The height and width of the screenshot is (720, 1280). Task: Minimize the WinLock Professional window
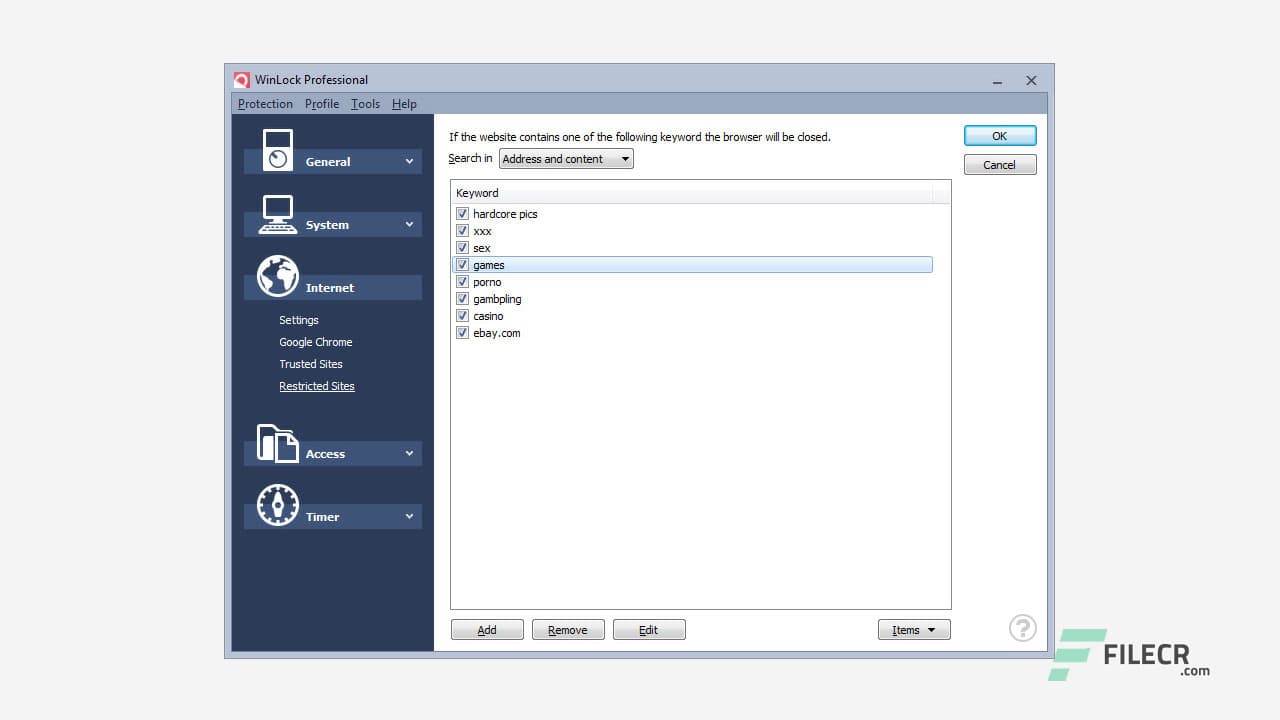[998, 80]
